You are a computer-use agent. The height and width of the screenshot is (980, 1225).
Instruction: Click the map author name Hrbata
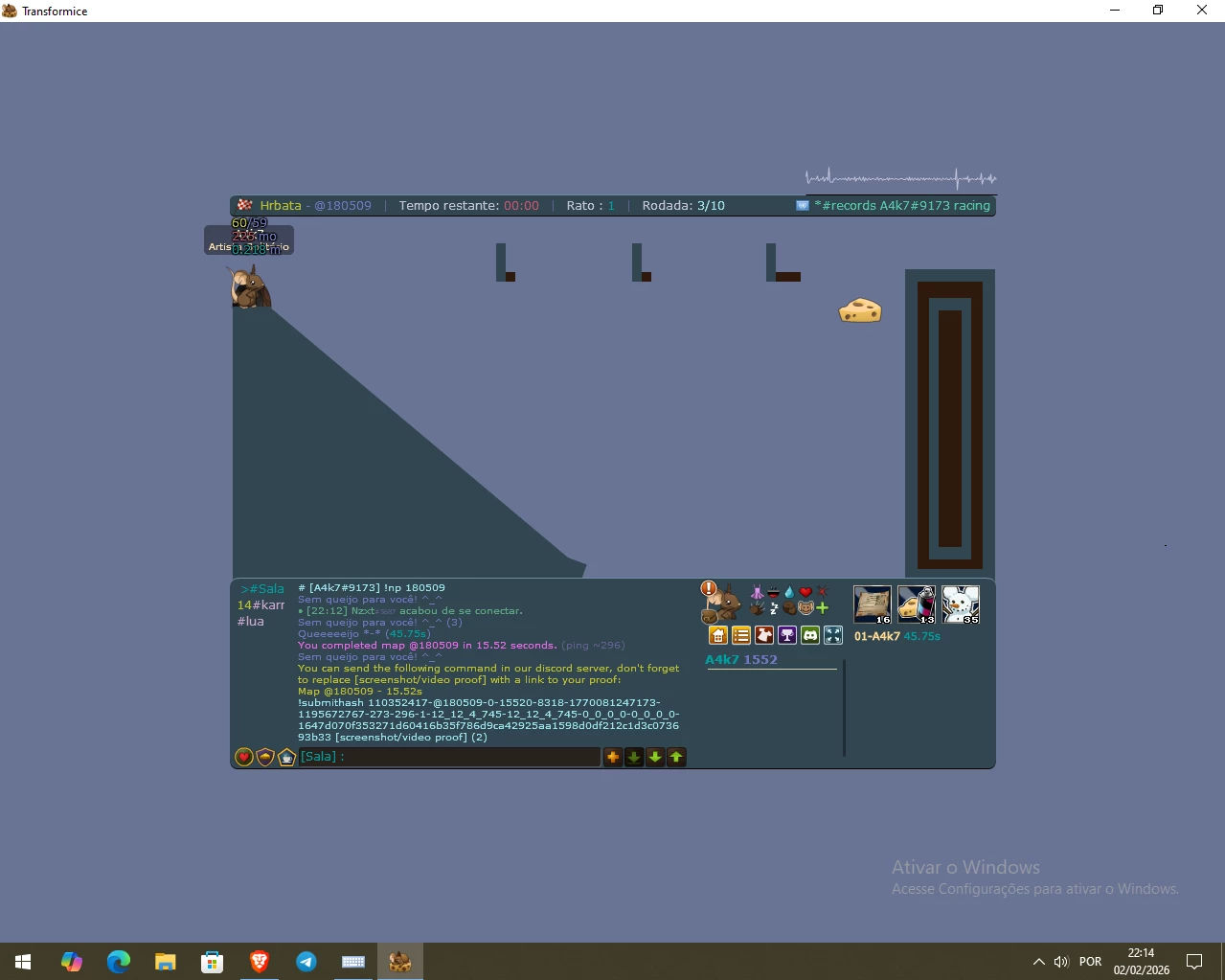(x=281, y=206)
